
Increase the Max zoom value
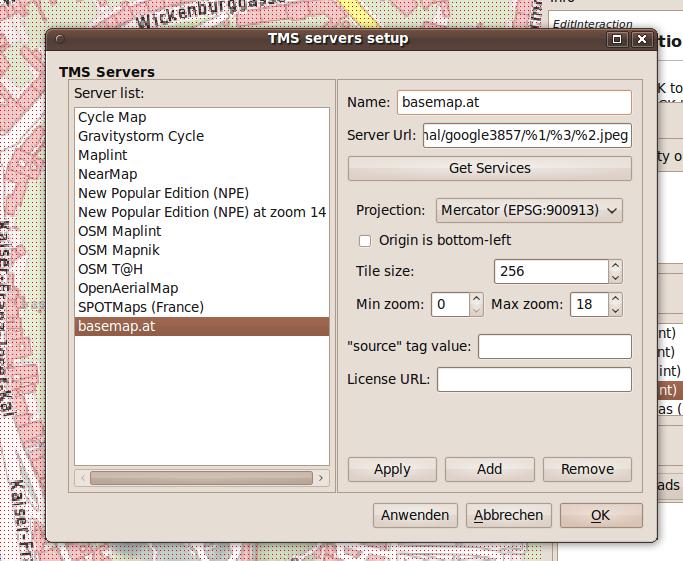[x=615, y=299]
